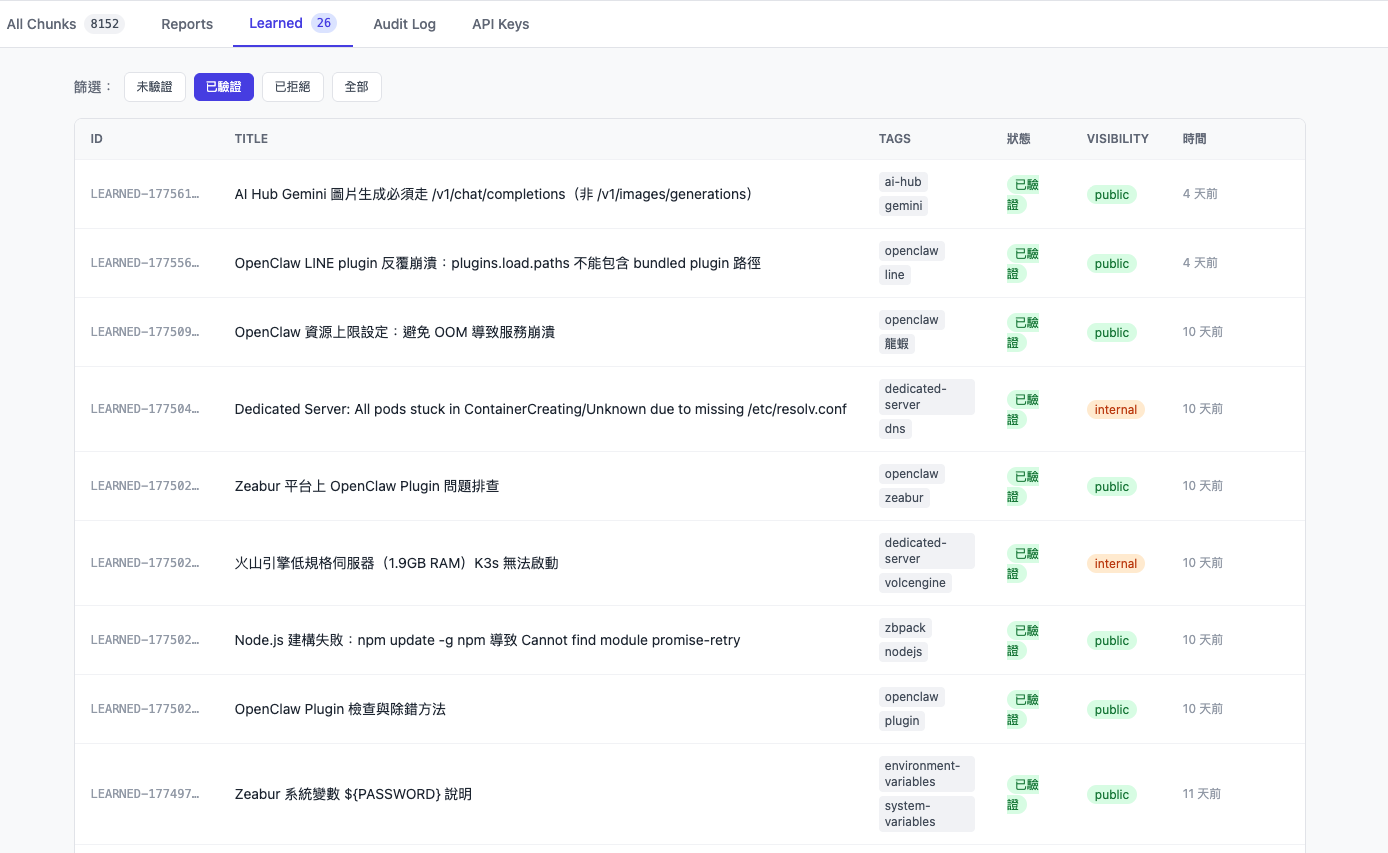Select the zeabur tag
Image resolution: width=1388 pixels, height=853 pixels.
[x=904, y=497]
